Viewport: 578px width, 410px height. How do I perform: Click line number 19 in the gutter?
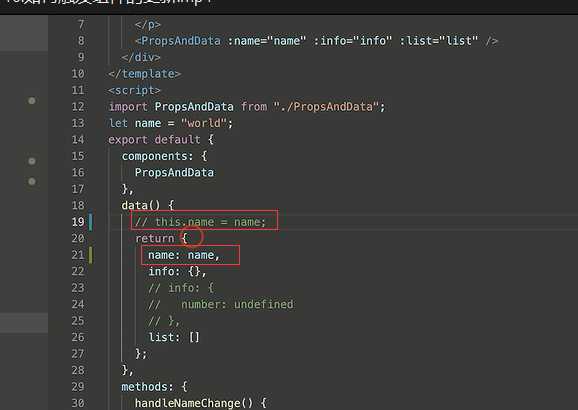pyautogui.click(x=78, y=222)
